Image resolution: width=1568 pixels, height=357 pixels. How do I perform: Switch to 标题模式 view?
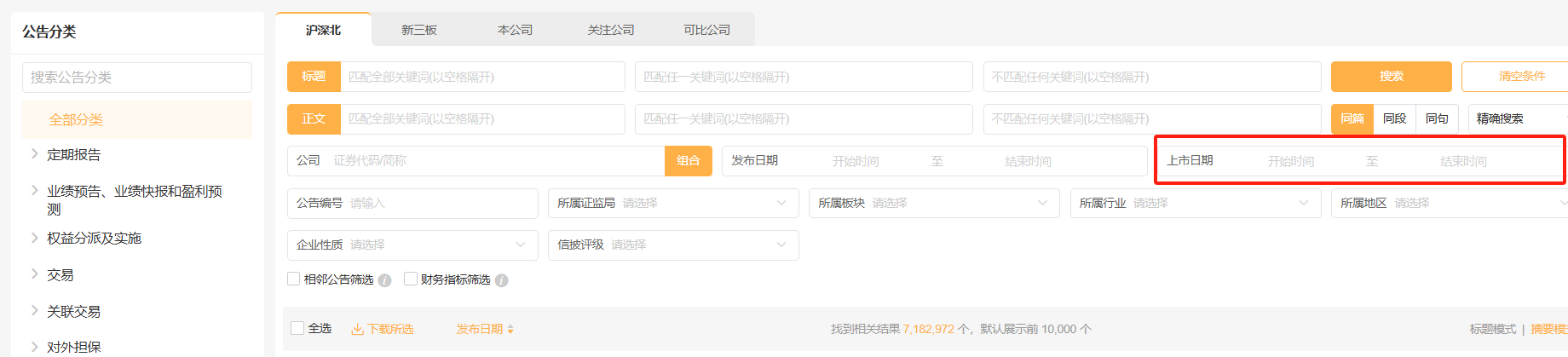click(1492, 329)
